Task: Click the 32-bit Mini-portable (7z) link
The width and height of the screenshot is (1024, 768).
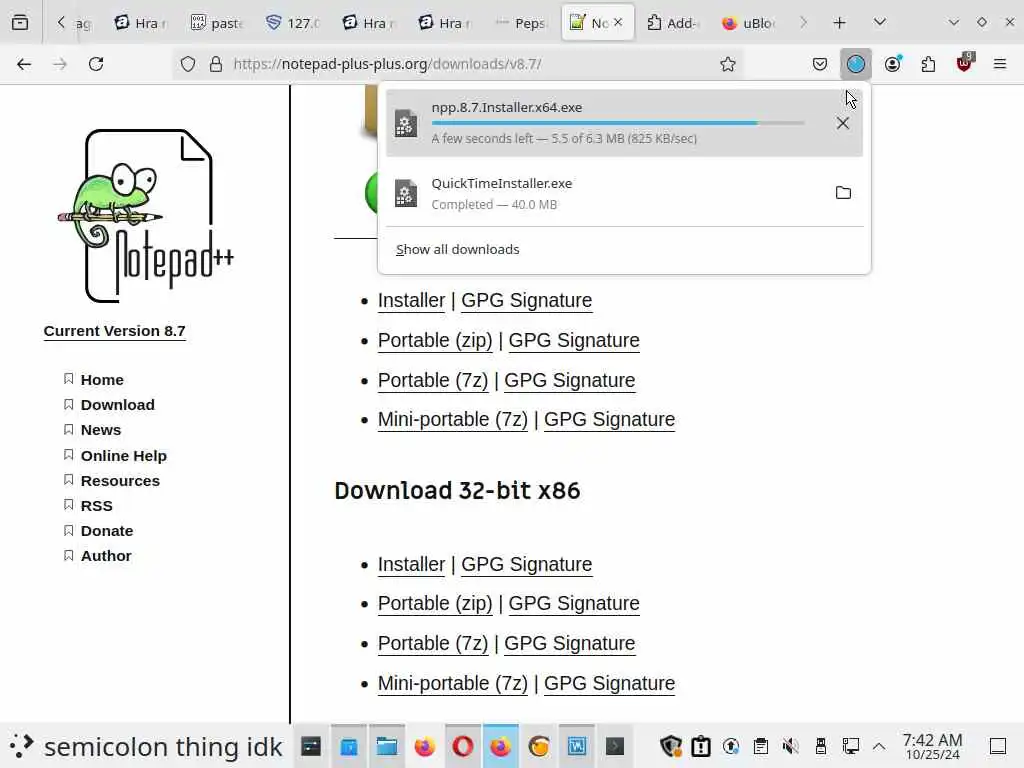Action: click(453, 683)
